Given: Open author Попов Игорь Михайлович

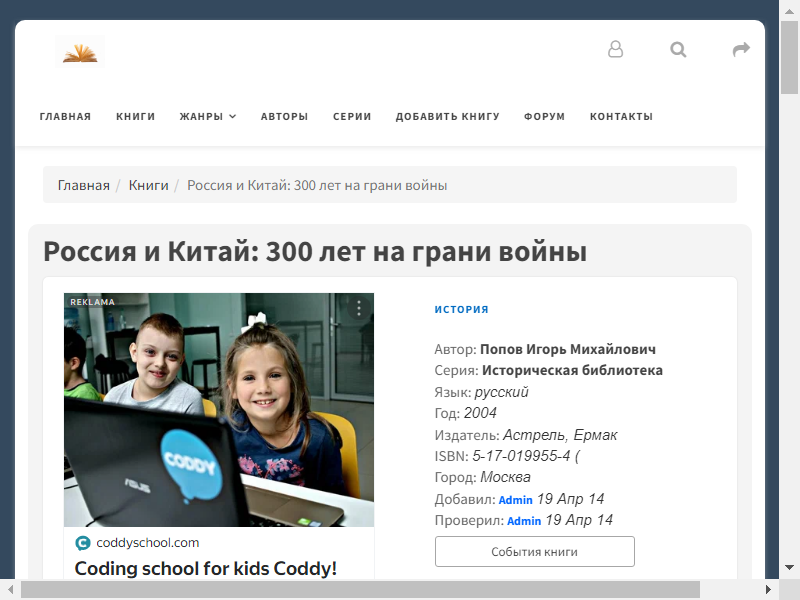Looking at the screenshot, I should pyautogui.click(x=568, y=349).
